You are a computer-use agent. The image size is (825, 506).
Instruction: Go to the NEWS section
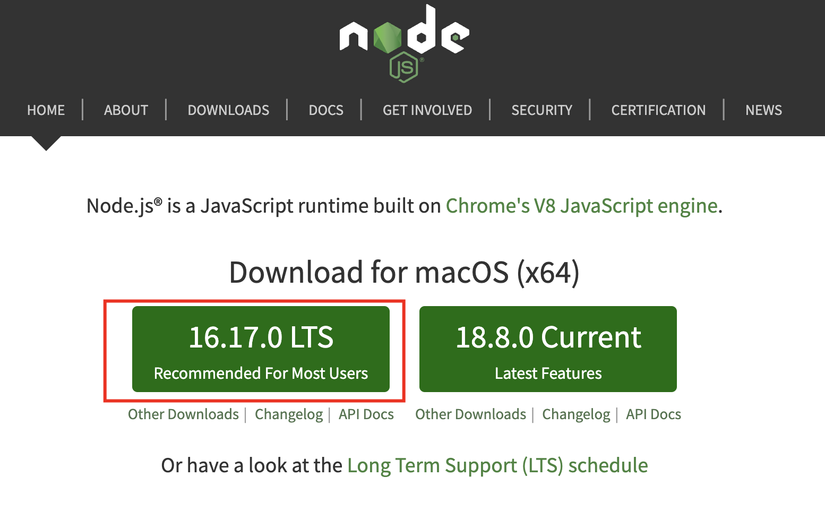pos(763,110)
